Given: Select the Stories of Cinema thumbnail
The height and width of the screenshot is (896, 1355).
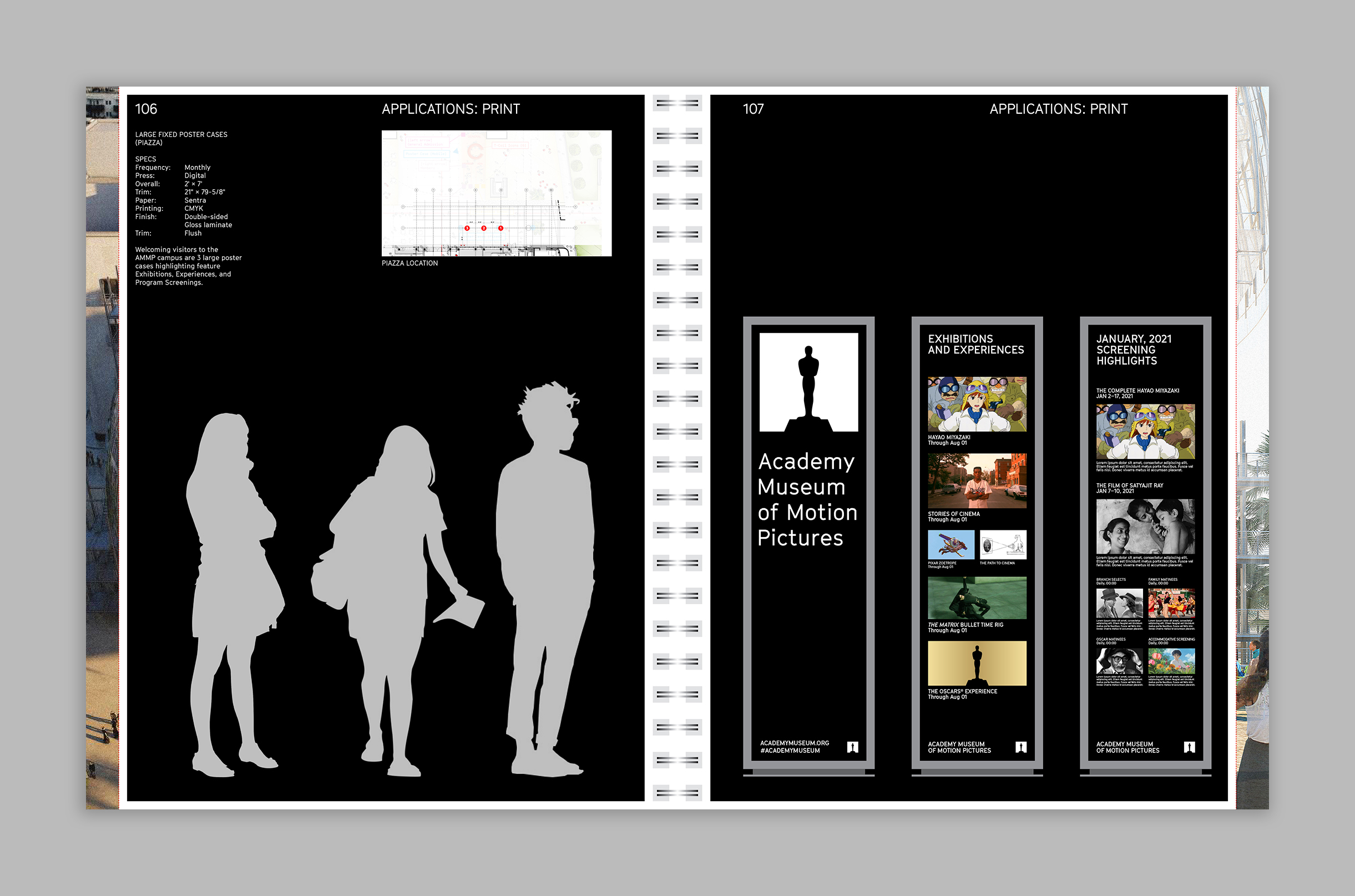Looking at the screenshot, I should pyautogui.click(x=977, y=480).
